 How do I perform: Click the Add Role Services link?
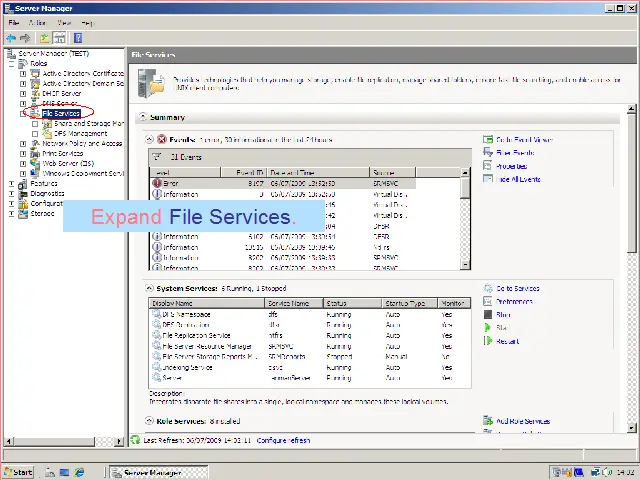523,421
